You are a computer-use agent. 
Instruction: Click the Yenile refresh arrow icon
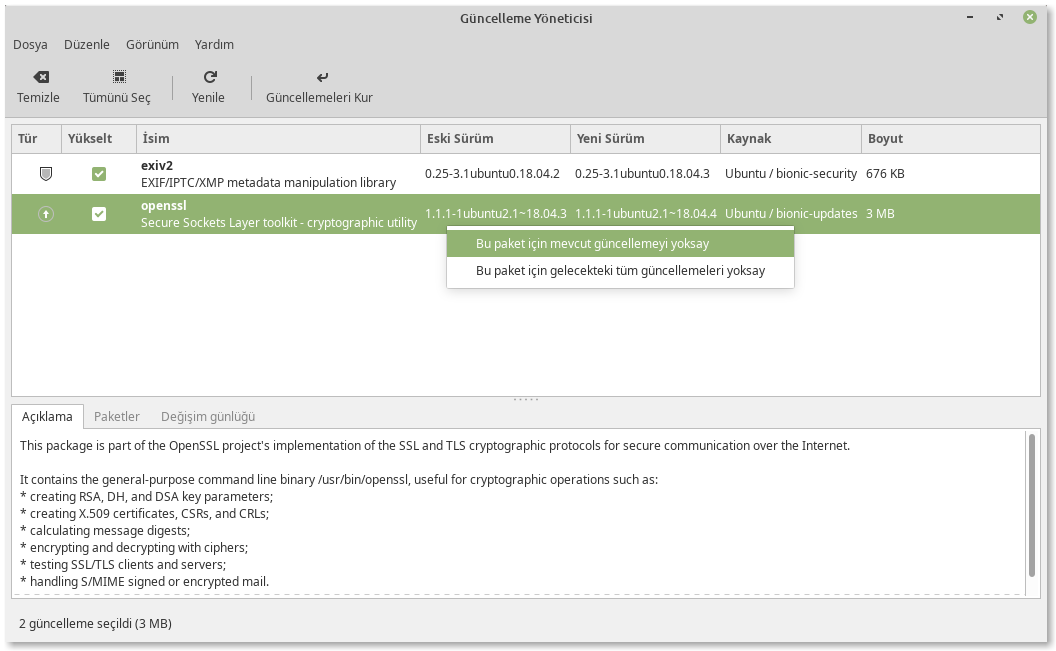(210, 77)
